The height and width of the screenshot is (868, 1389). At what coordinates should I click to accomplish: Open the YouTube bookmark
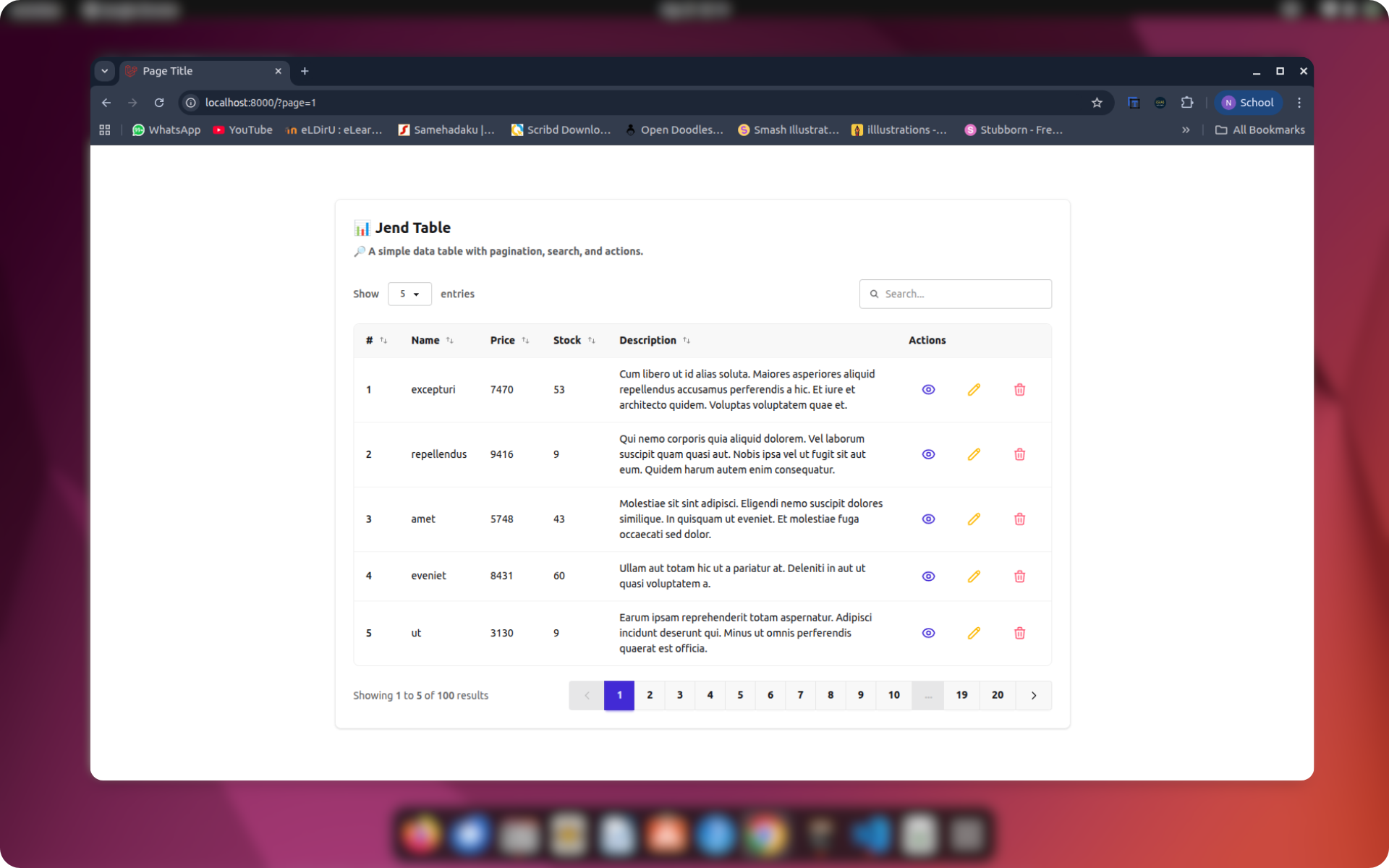click(242, 130)
